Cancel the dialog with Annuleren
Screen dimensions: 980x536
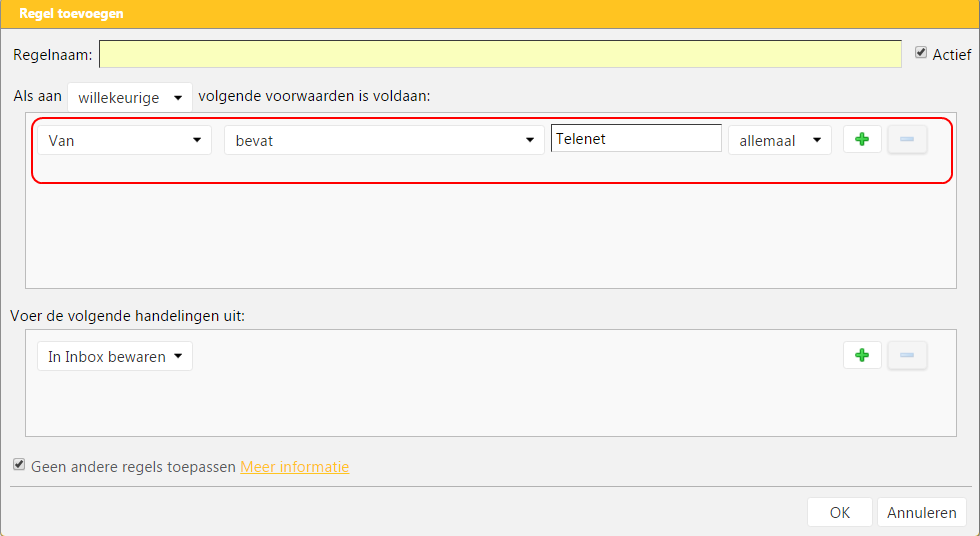(x=921, y=512)
